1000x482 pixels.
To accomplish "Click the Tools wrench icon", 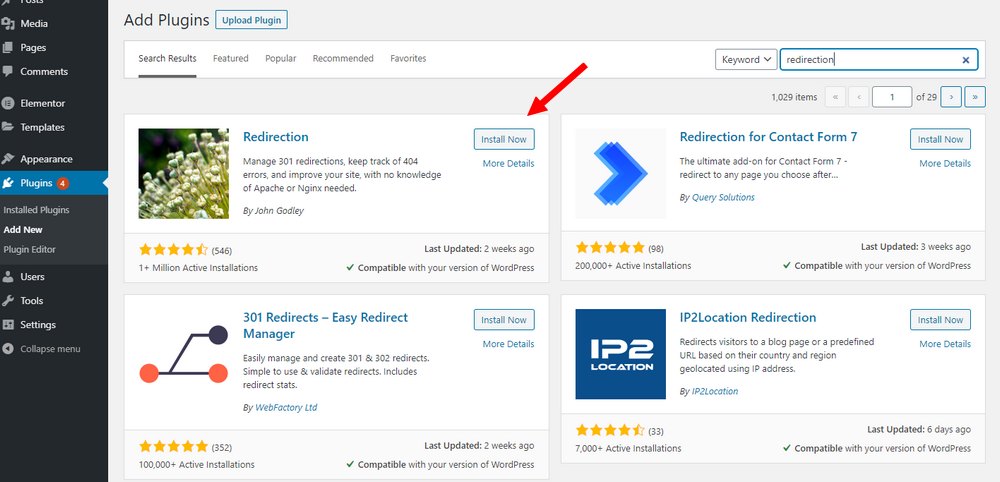I will pyautogui.click(x=8, y=301).
